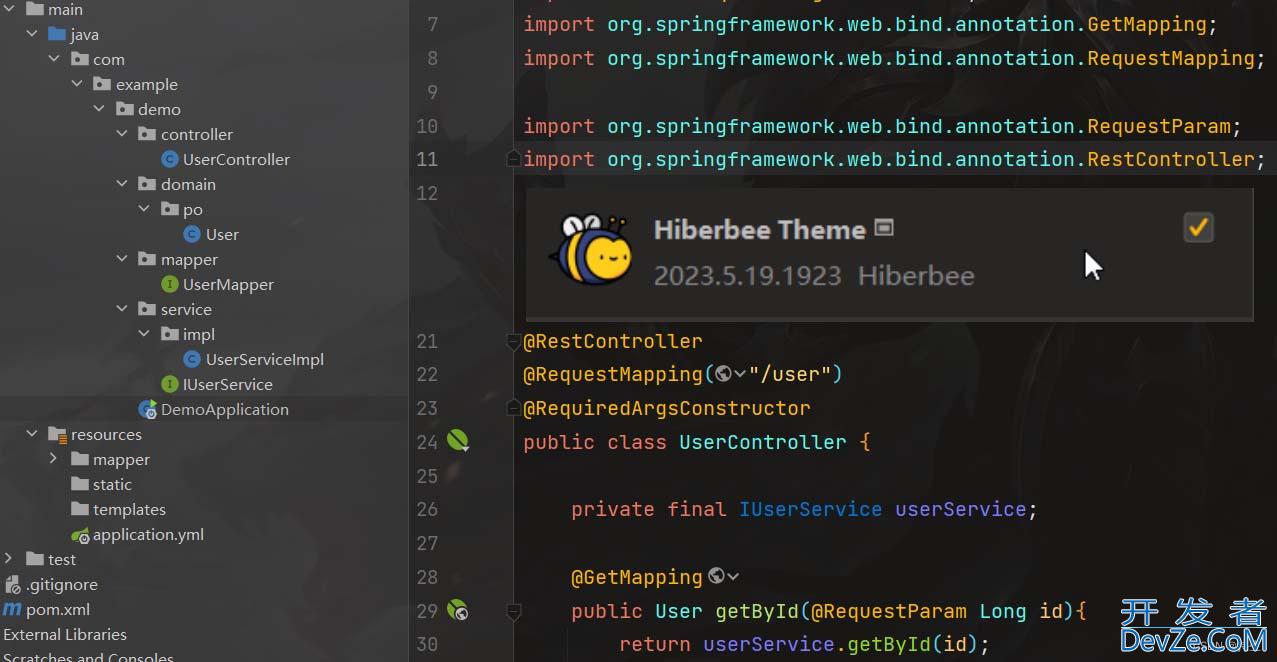Collapse the example package
The image size is (1277, 662).
coord(77,84)
